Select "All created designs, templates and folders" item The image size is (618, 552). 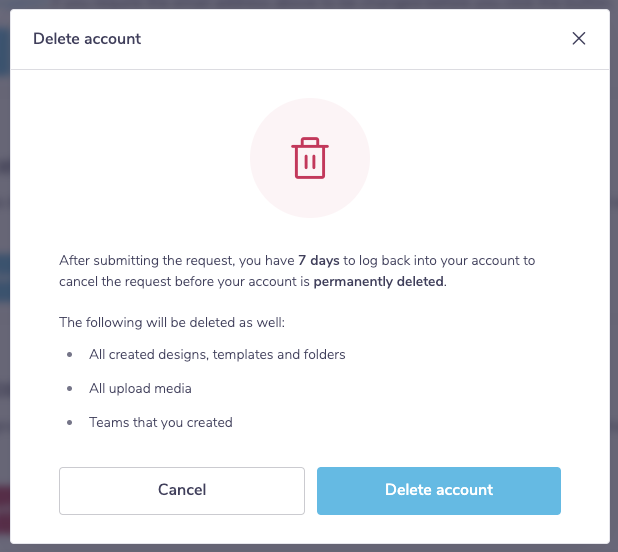pyautogui.click(x=217, y=354)
